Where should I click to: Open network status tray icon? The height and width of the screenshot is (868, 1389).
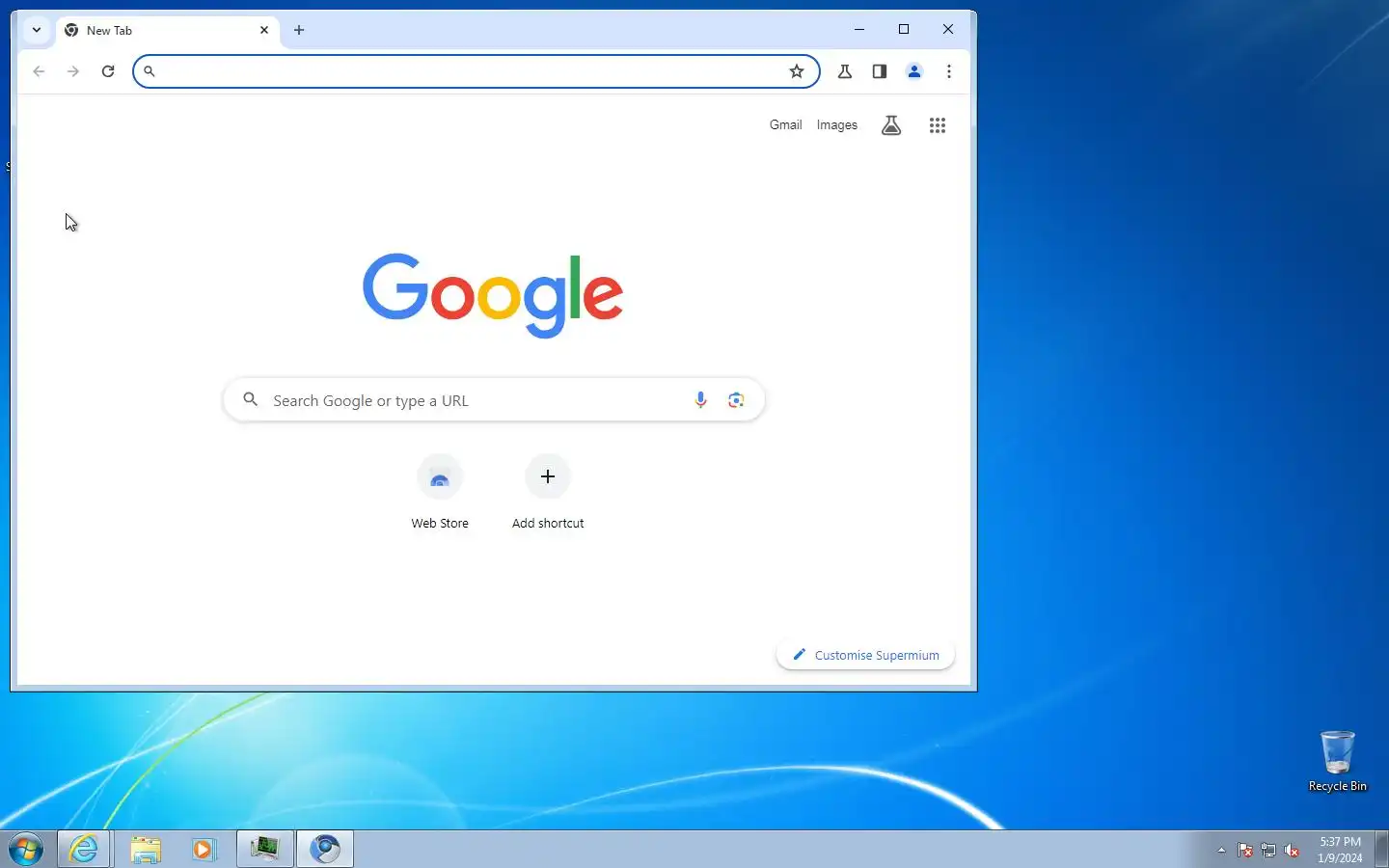(x=1268, y=850)
